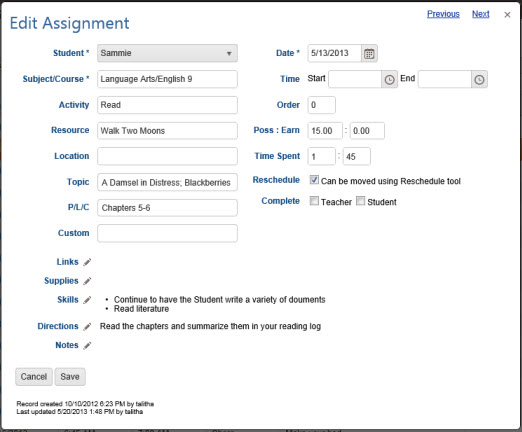Uncheck the Reschedule tool checkbox
Screen dimensions: 522x432
314,180
